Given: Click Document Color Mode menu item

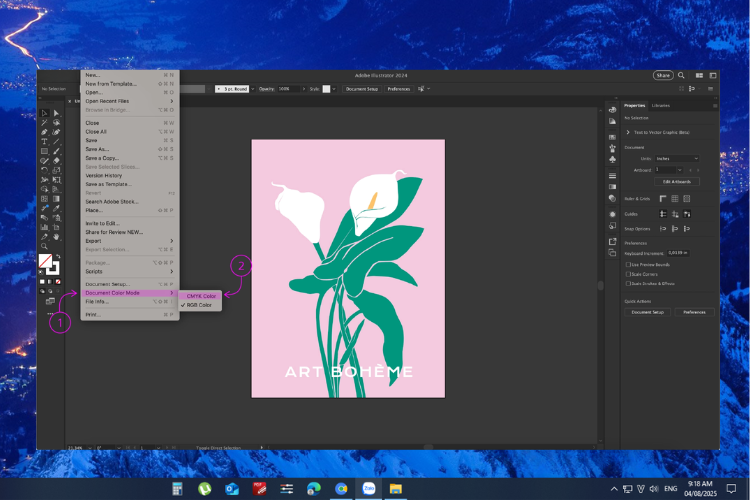Looking at the screenshot, I should point(130,293).
